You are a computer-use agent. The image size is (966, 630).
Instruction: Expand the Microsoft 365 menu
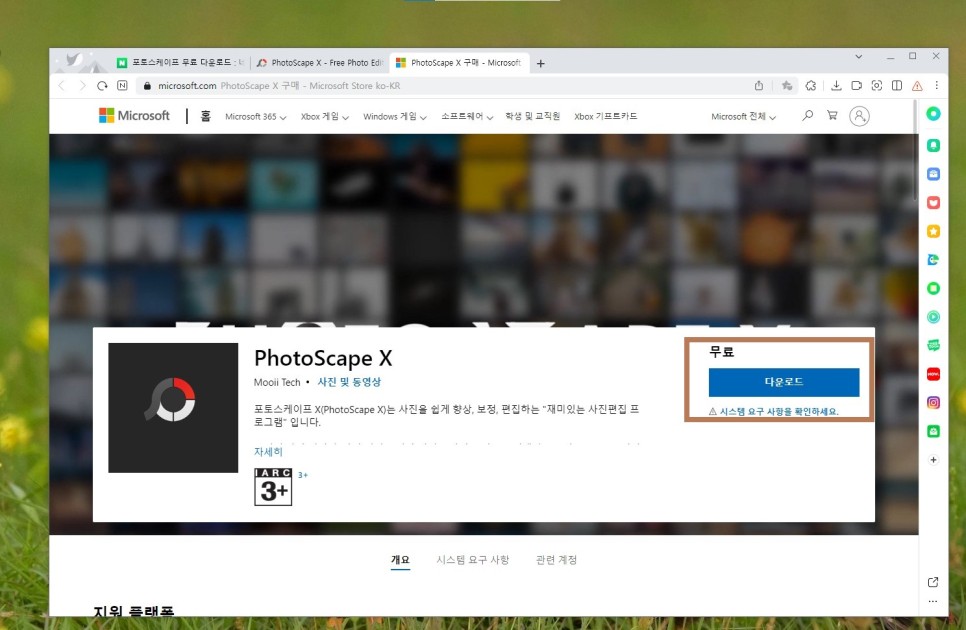coord(255,116)
